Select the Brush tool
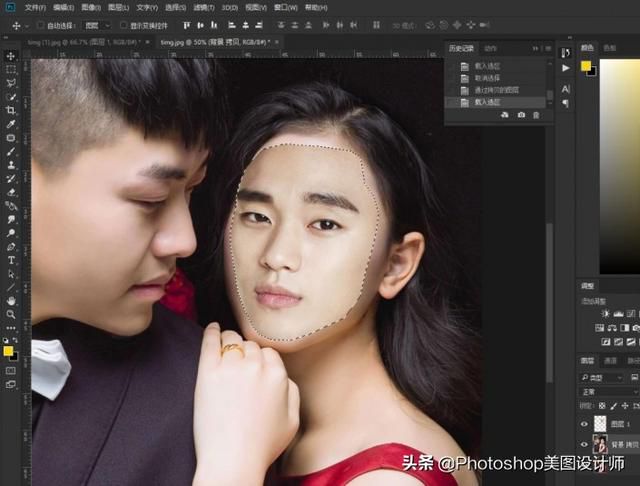 (11, 151)
